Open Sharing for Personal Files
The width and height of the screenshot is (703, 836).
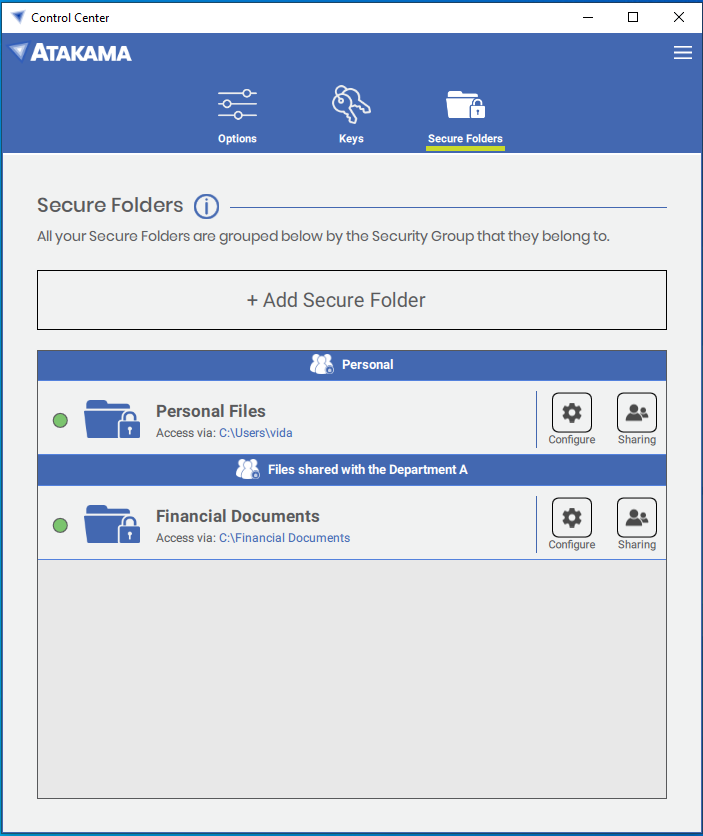637,412
